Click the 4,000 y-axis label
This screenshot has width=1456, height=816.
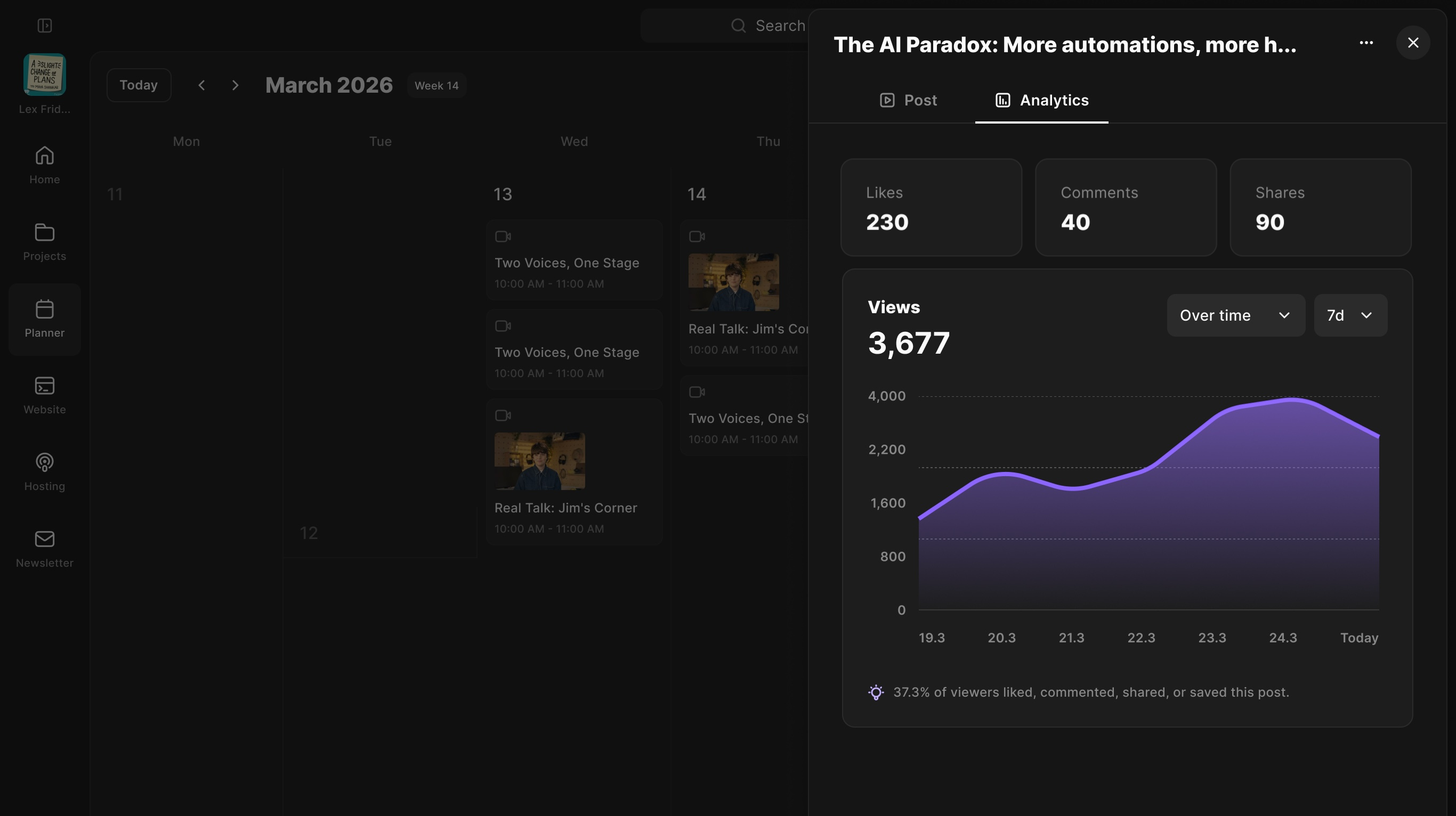point(886,396)
